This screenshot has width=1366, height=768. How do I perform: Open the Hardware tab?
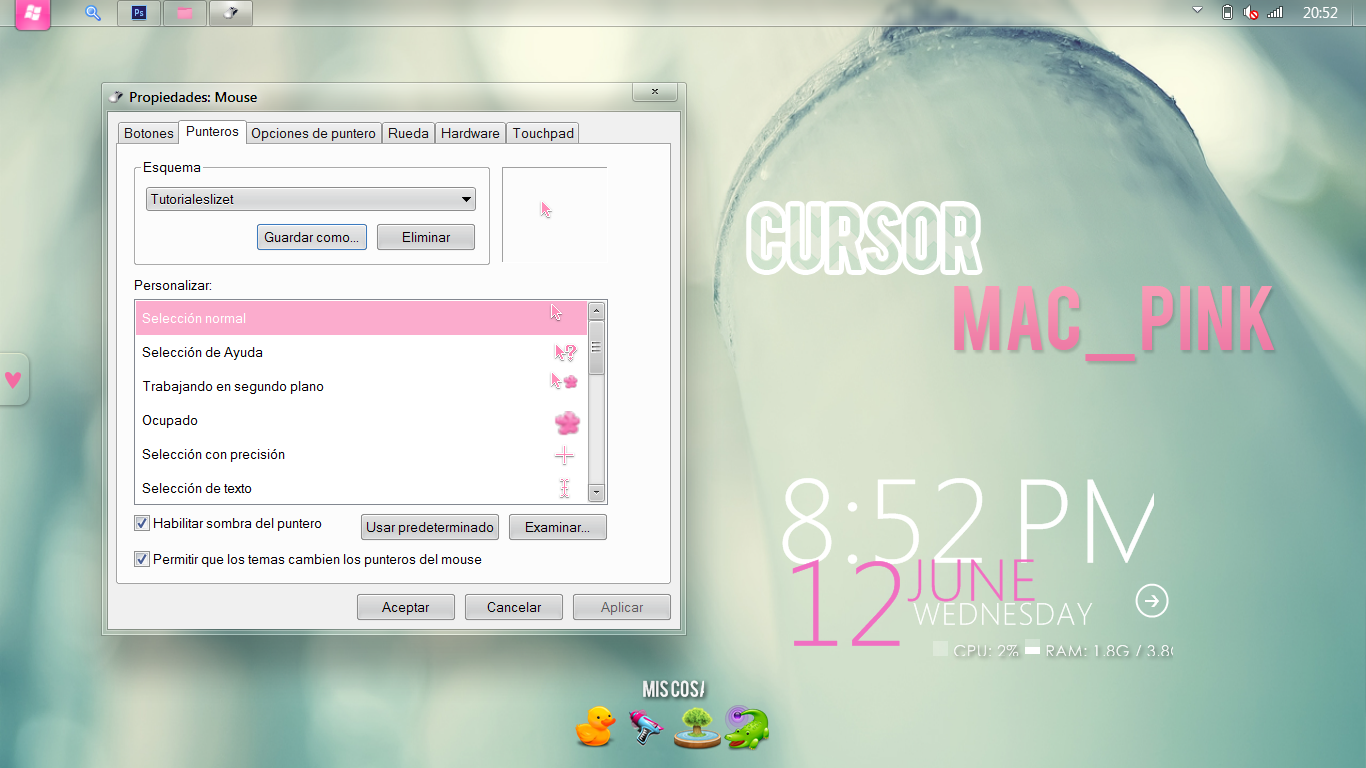pyautogui.click(x=470, y=132)
